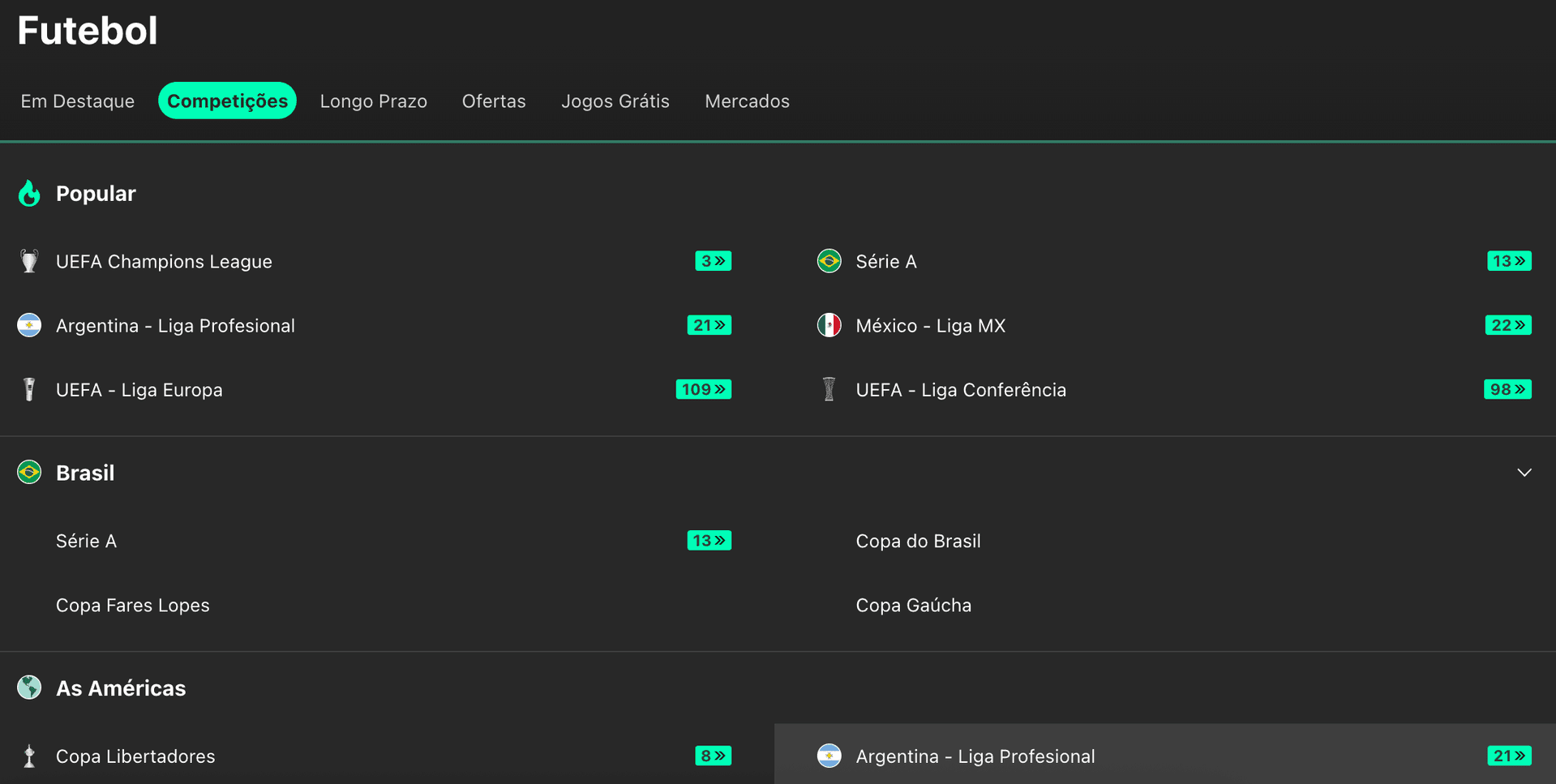Switch to the Mercados tab

coord(747,101)
